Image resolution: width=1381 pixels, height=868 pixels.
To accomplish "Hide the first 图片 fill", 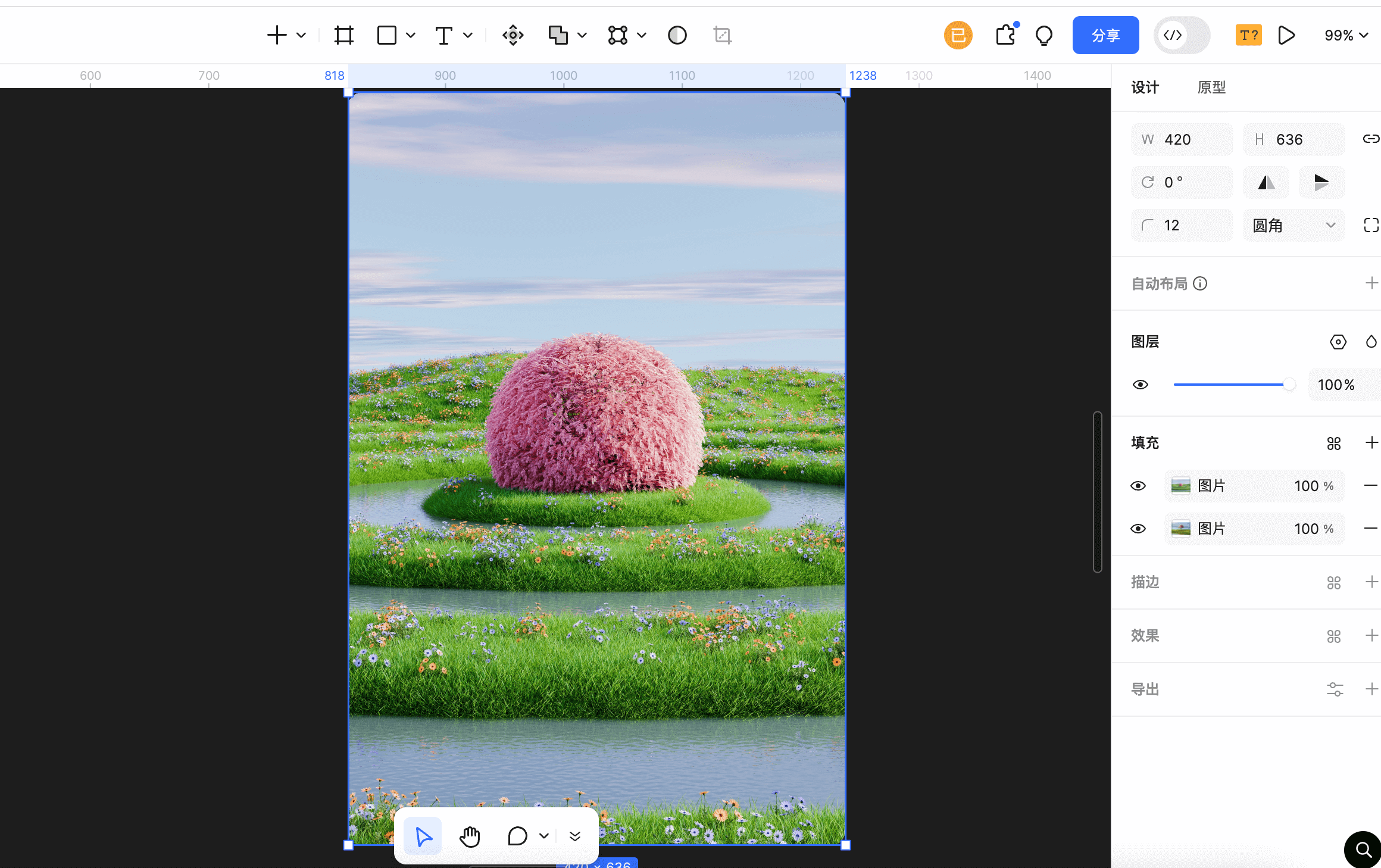I will [1138, 486].
